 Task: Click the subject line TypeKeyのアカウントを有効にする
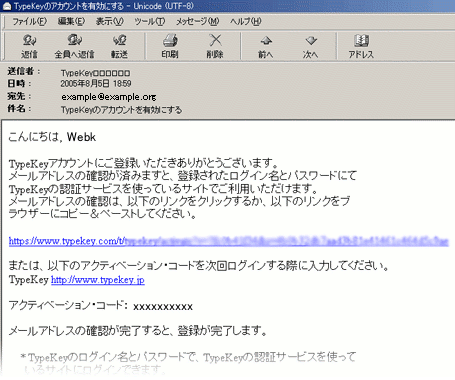pyautogui.click(x=121, y=110)
